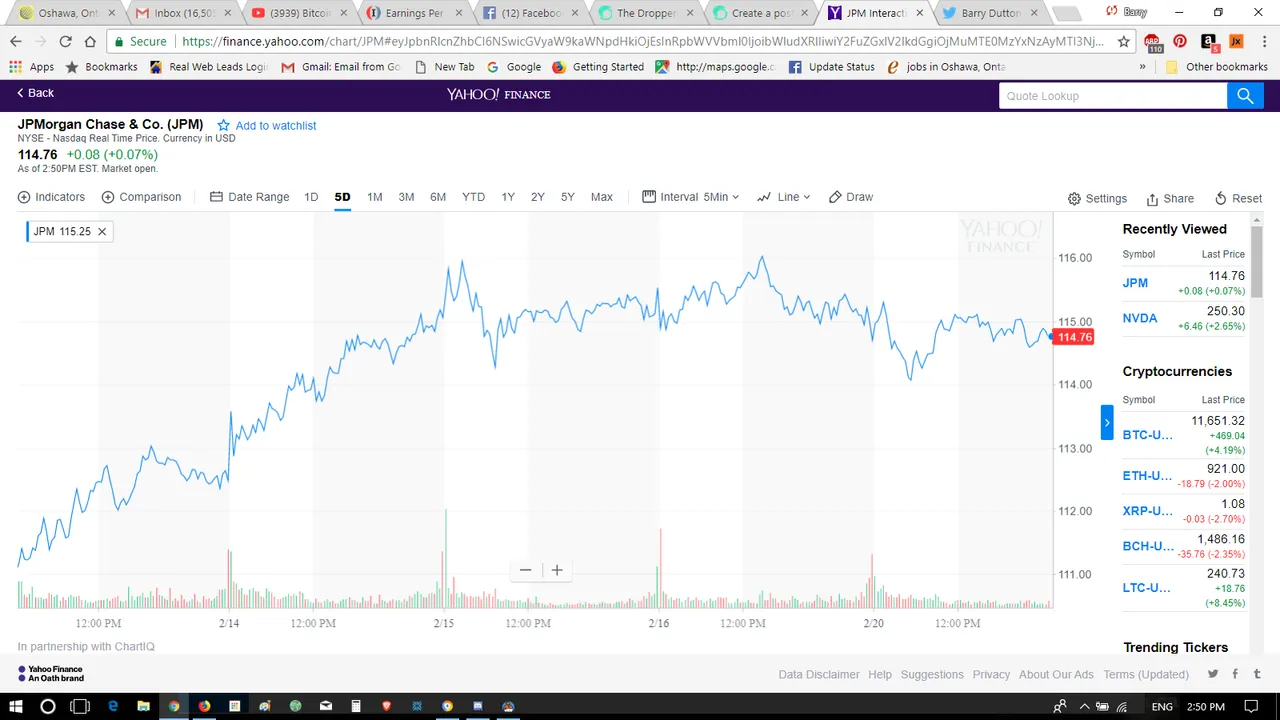
Task: Click the Suggestions footer link
Action: pos(932,674)
